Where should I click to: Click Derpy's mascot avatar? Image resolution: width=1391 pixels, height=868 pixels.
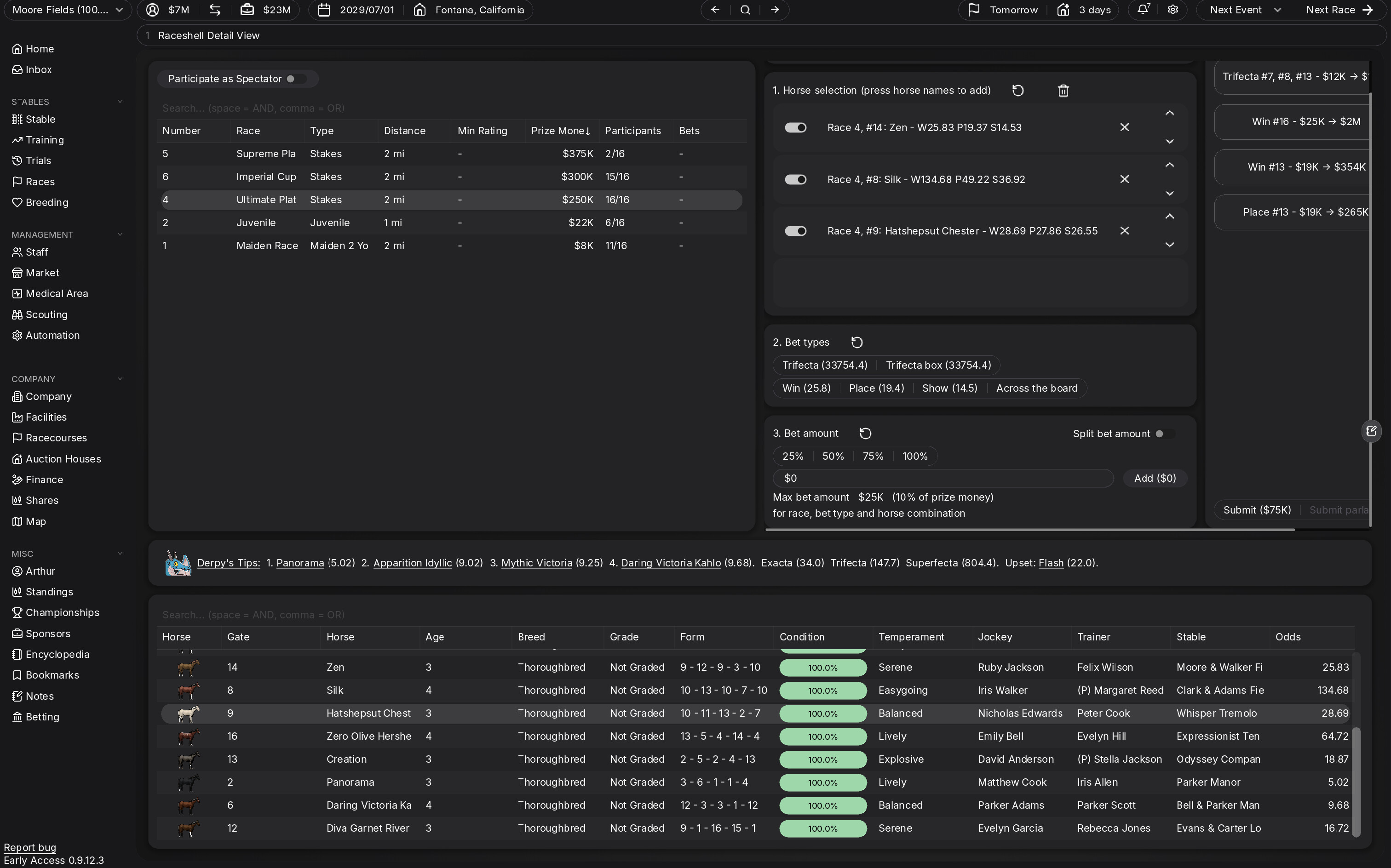178,563
